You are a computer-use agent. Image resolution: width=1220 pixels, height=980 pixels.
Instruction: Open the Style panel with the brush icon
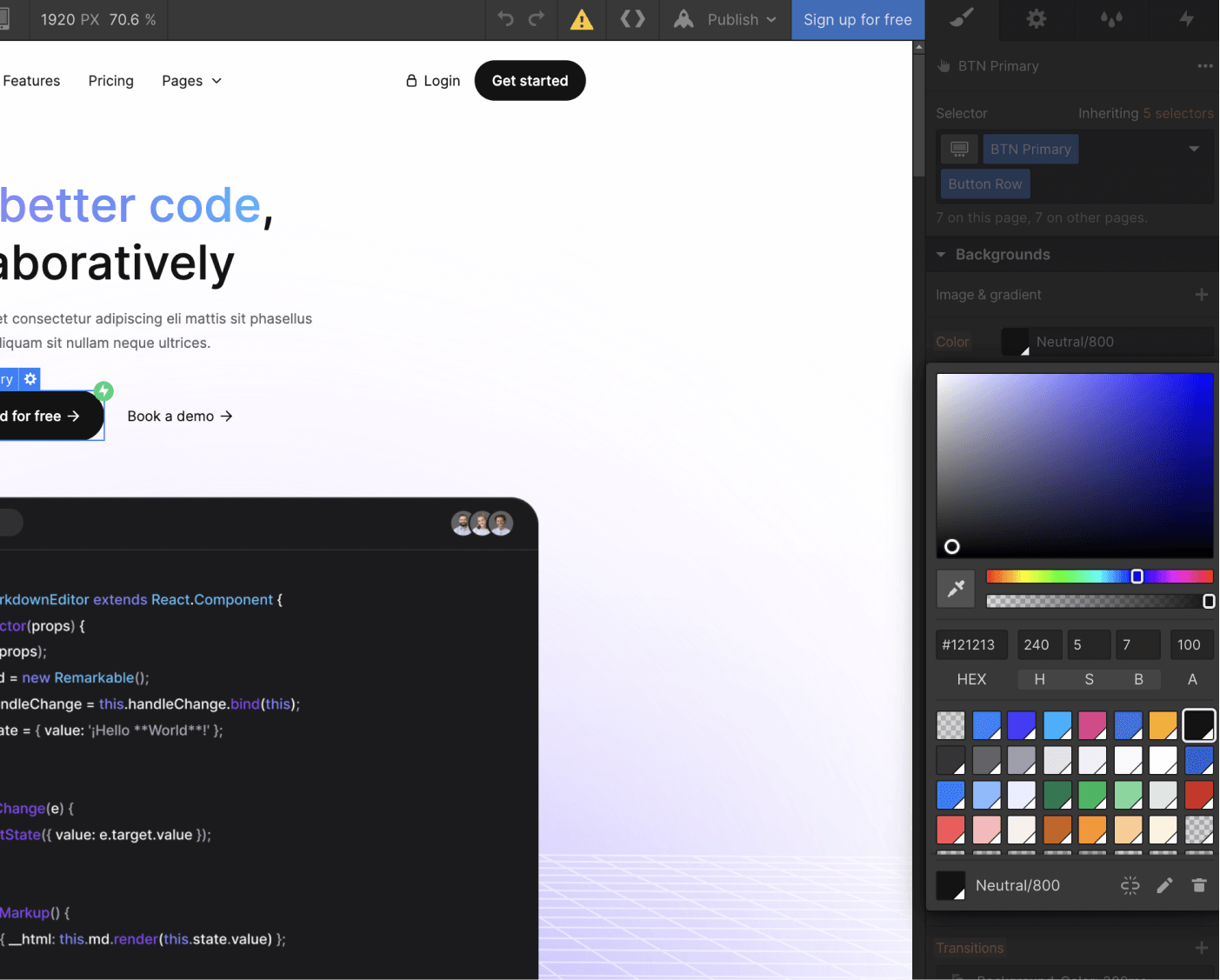962,19
